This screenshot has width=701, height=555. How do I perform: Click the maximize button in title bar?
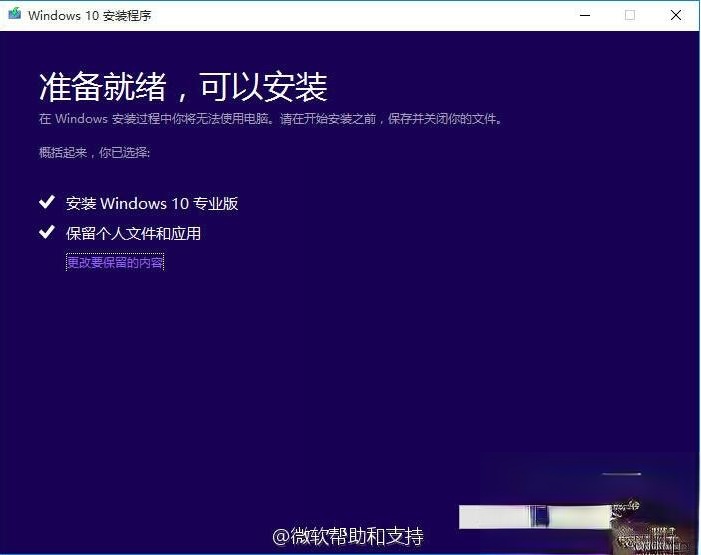pos(630,15)
